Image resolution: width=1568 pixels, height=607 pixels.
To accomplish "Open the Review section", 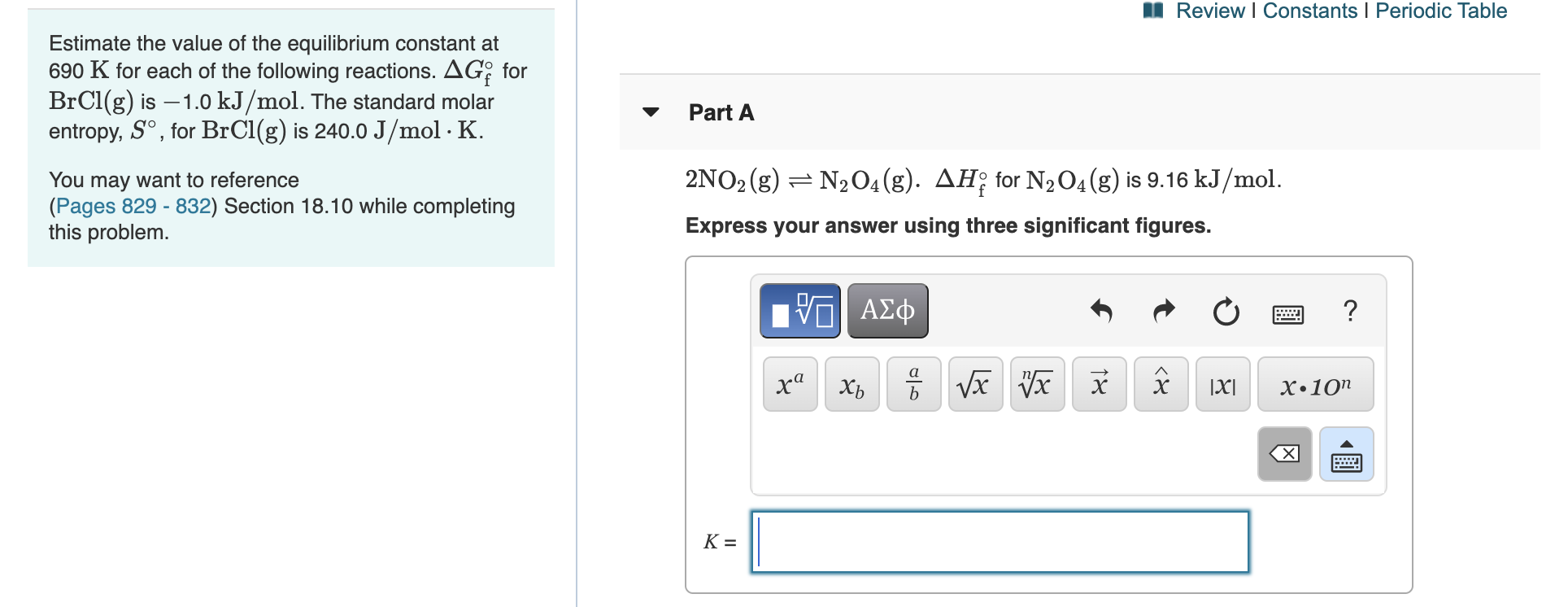I will pyautogui.click(x=1212, y=11).
